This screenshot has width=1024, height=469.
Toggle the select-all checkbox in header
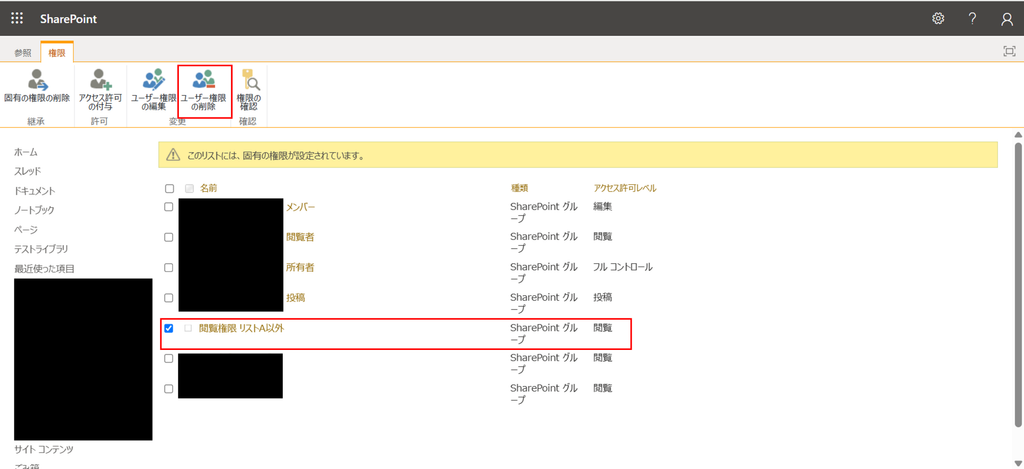[x=169, y=189]
